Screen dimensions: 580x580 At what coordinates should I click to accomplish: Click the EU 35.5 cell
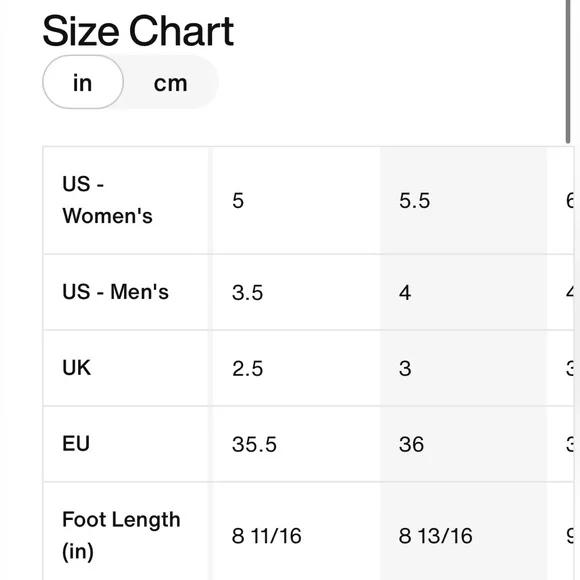pos(296,444)
